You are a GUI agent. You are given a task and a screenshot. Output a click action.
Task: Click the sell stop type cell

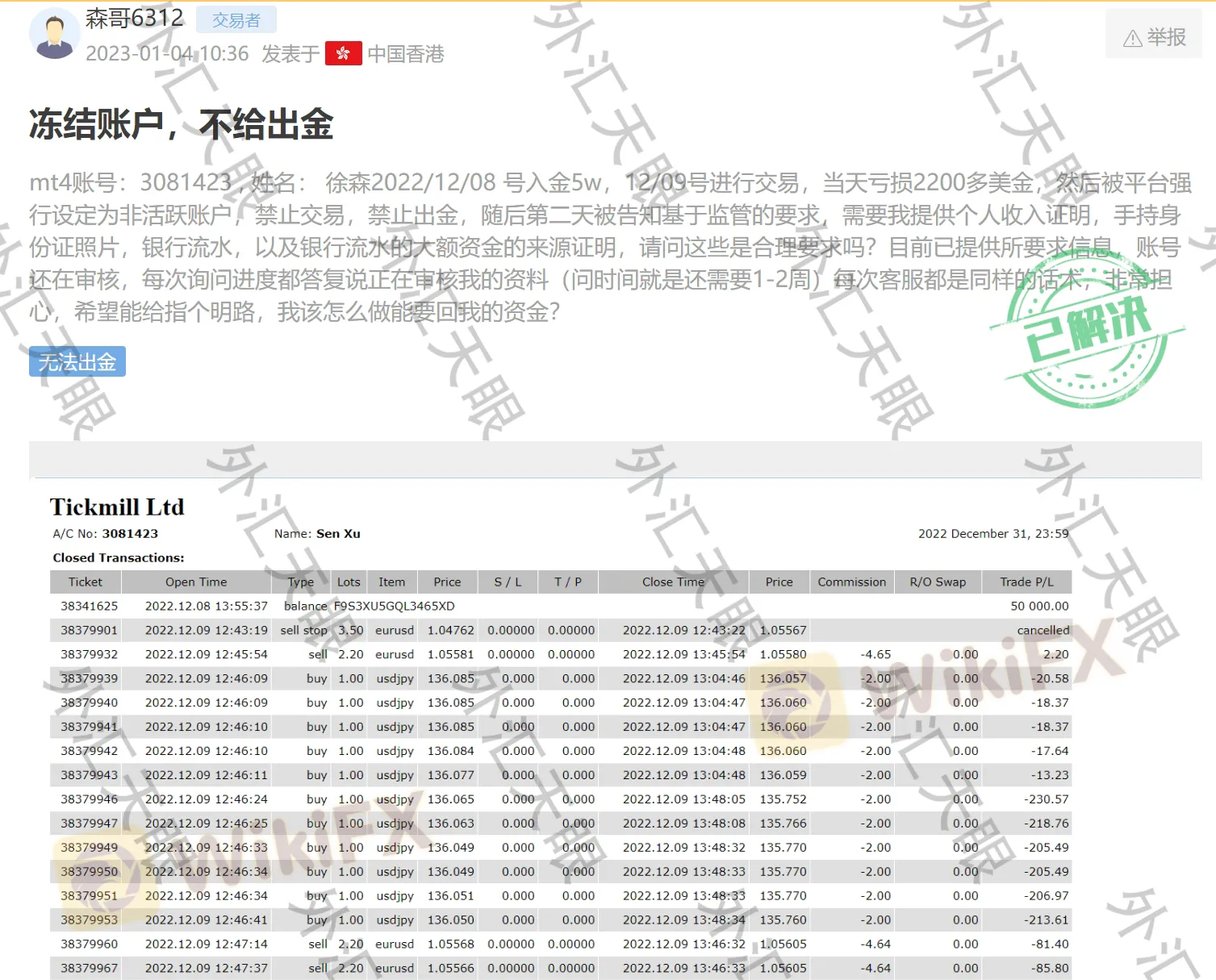point(304,631)
